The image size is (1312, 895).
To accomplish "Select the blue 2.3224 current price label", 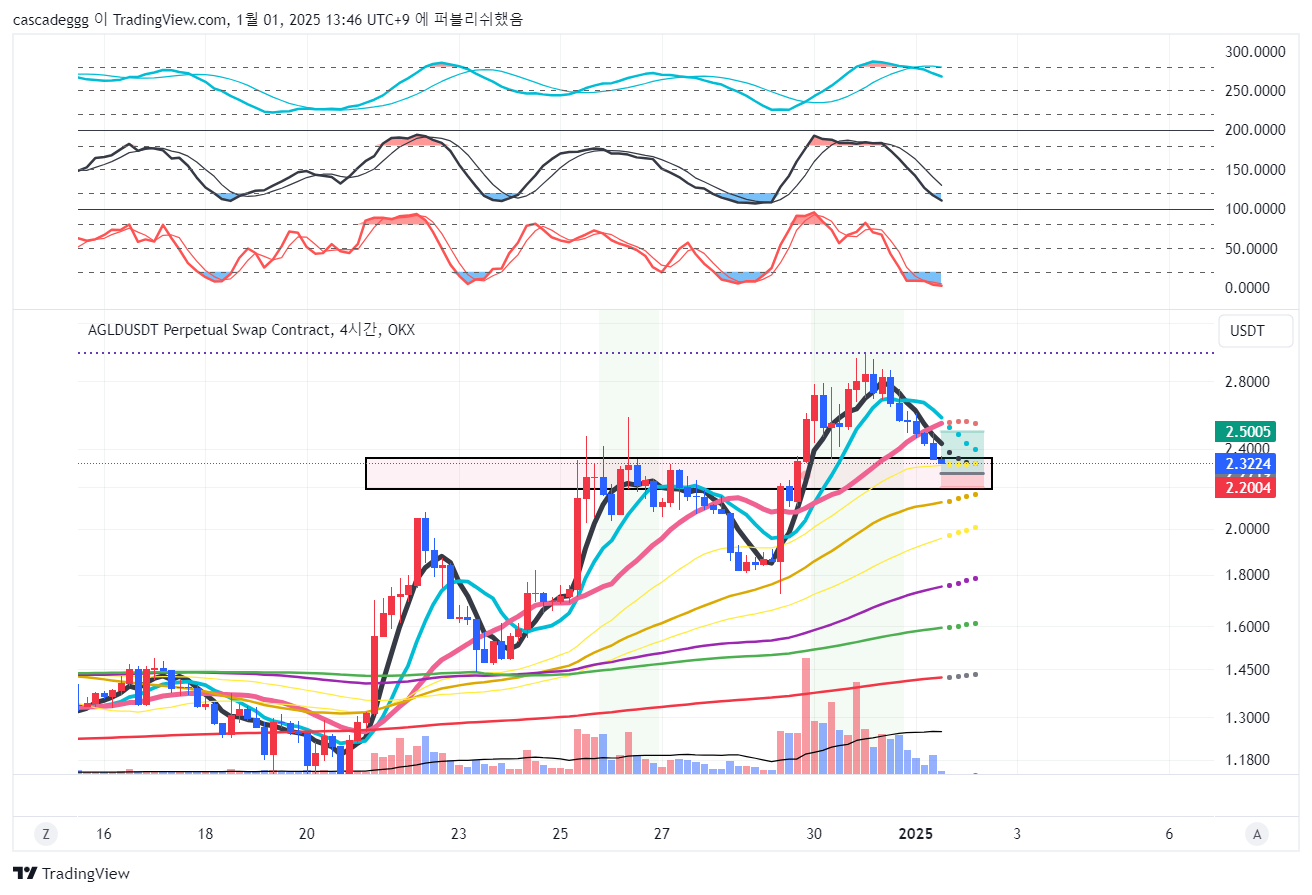I will click(x=1244, y=464).
